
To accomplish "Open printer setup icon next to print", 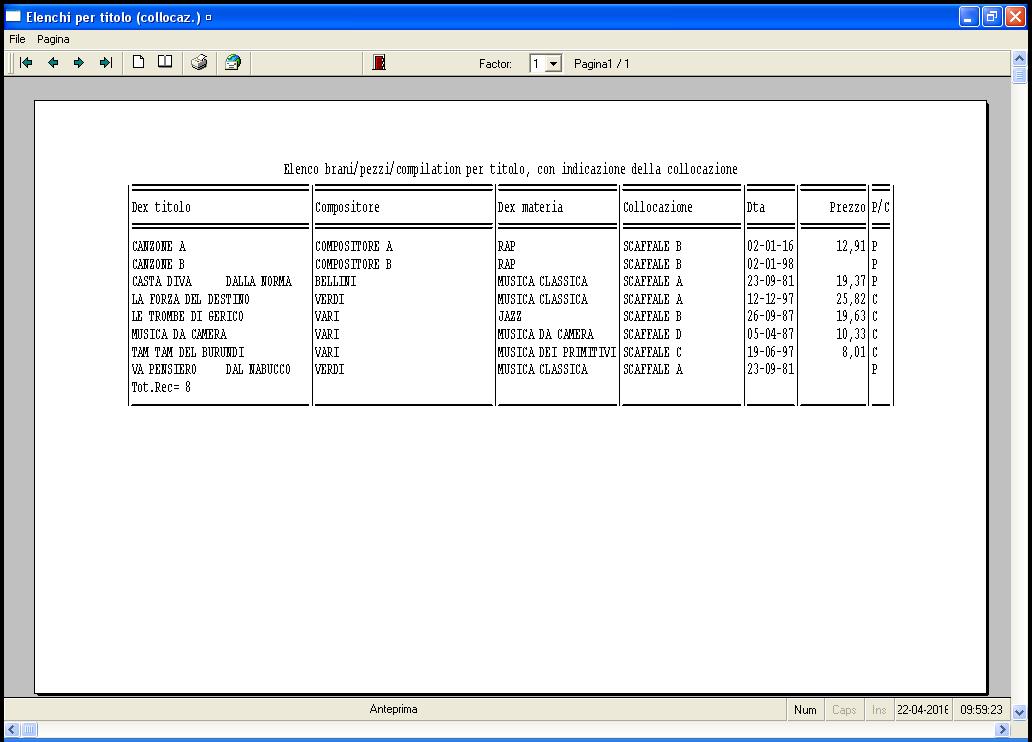I will (x=233, y=63).
